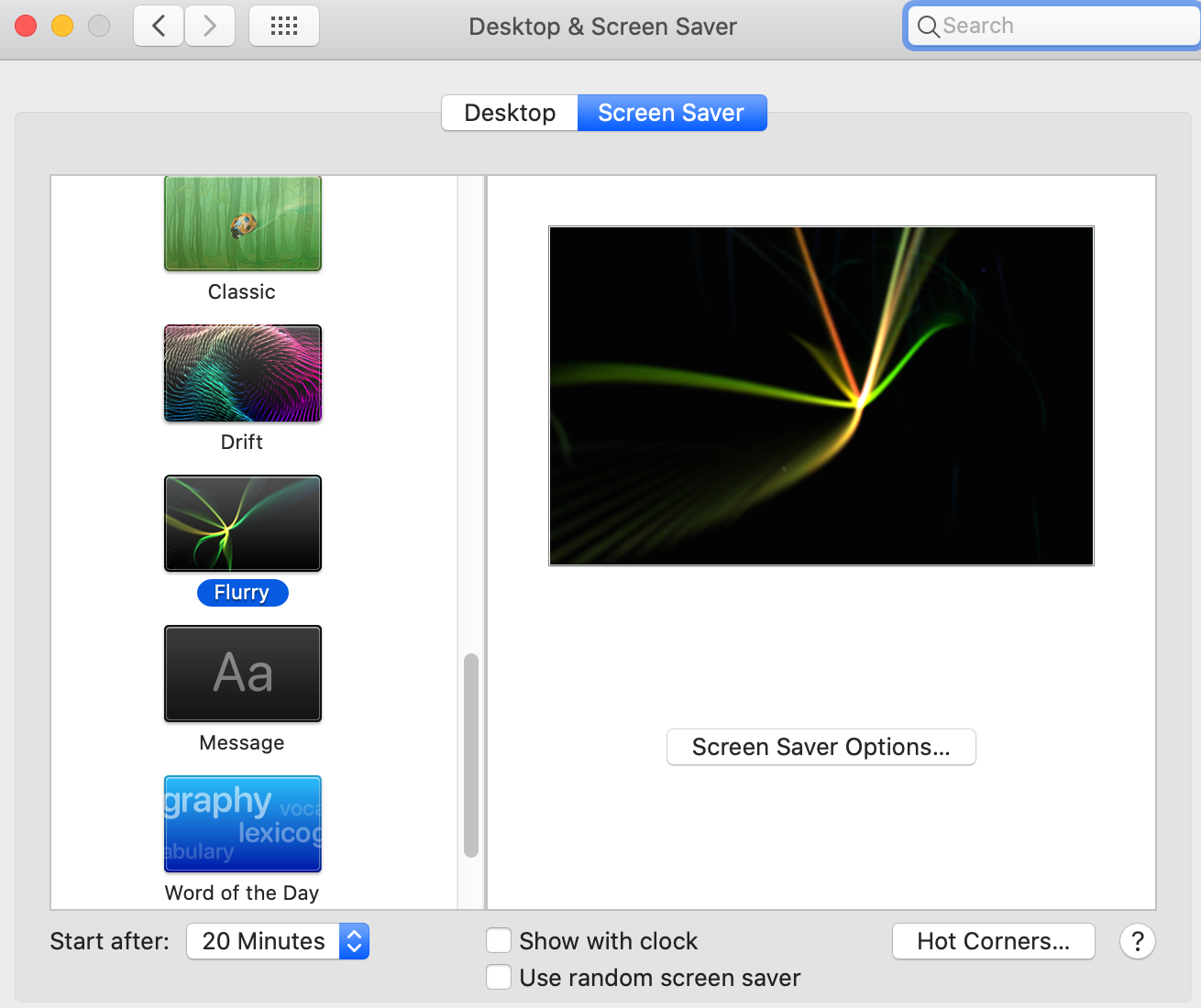This screenshot has width=1201, height=1008.
Task: Switch to the Desktop tab
Action: [x=509, y=112]
